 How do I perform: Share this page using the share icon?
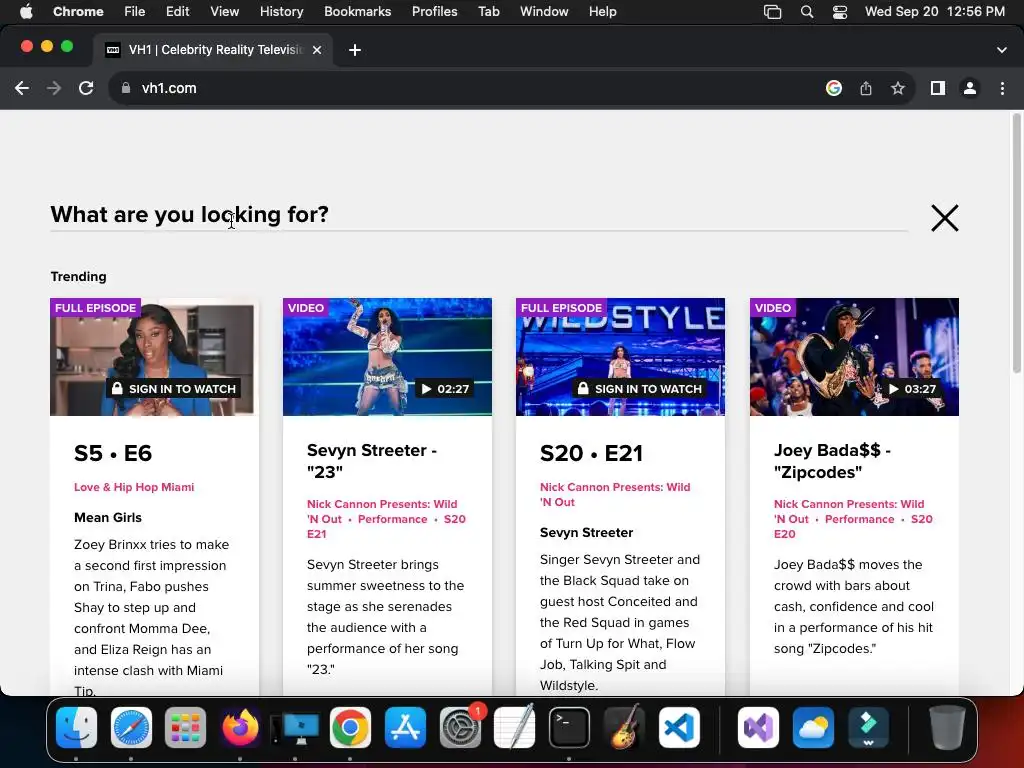[x=866, y=88]
